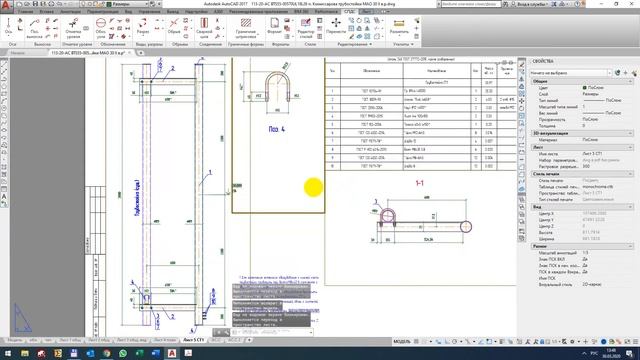The width and height of the screenshot is (640, 360).
Task: Select the text tool A in left toolbar
Action: click(4, 197)
